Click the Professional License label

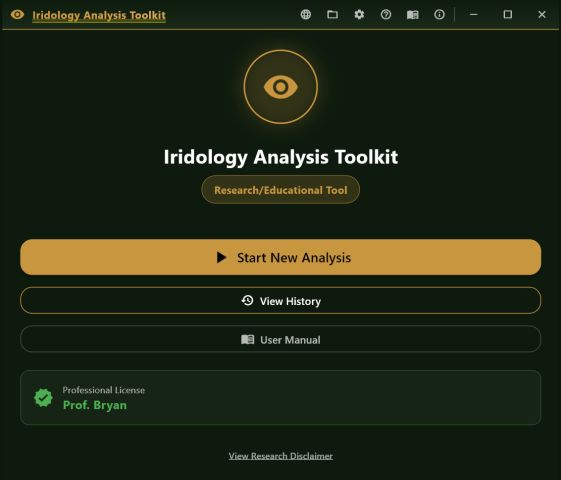pyautogui.click(x=104, y=390)
